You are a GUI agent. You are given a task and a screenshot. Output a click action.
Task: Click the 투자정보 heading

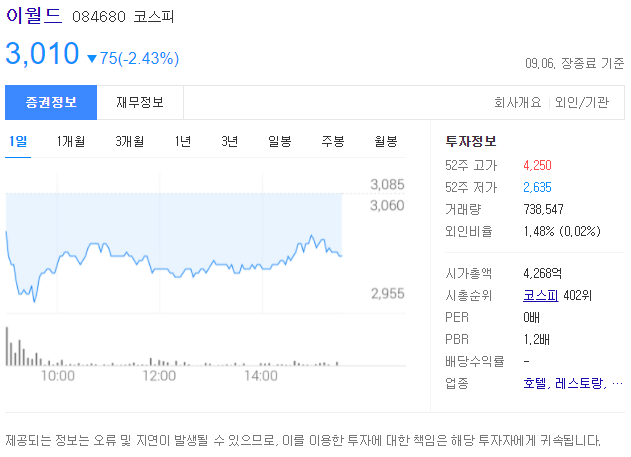tap(471, 141)
